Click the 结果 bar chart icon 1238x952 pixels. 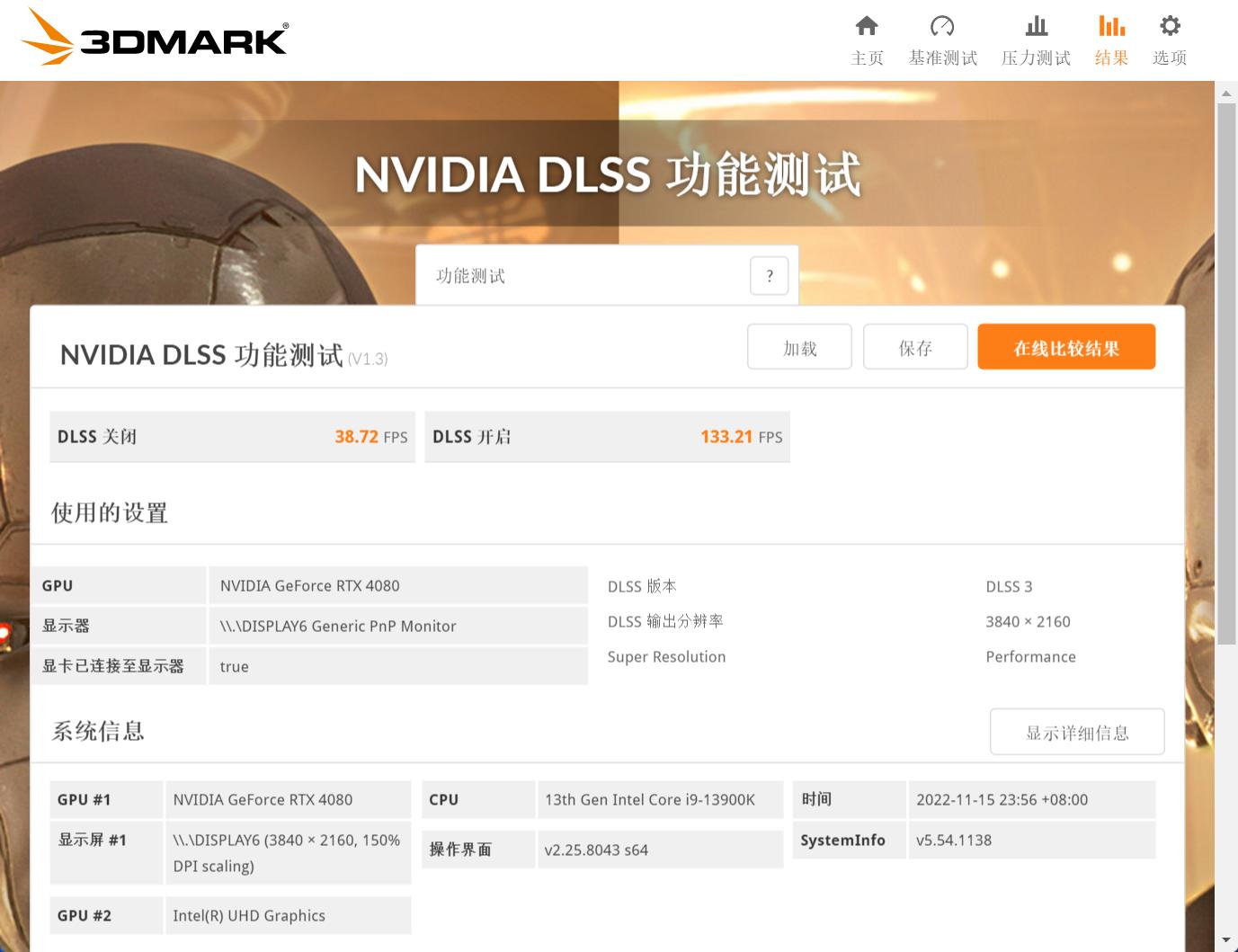tap(1110, 26)
